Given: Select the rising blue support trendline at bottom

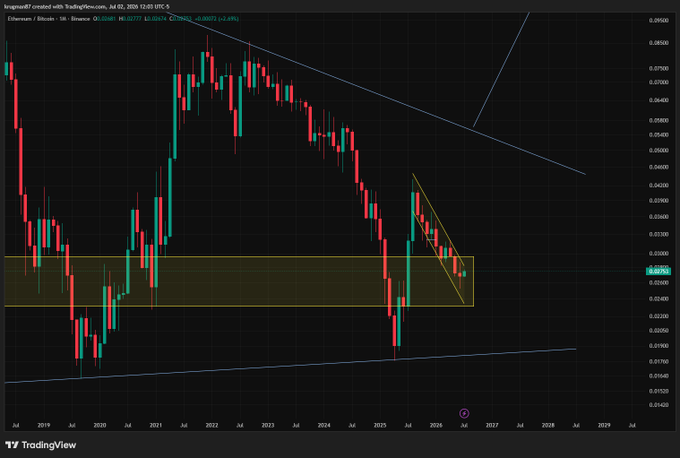Looking at the screenshot, I should (x=290, y=366).
